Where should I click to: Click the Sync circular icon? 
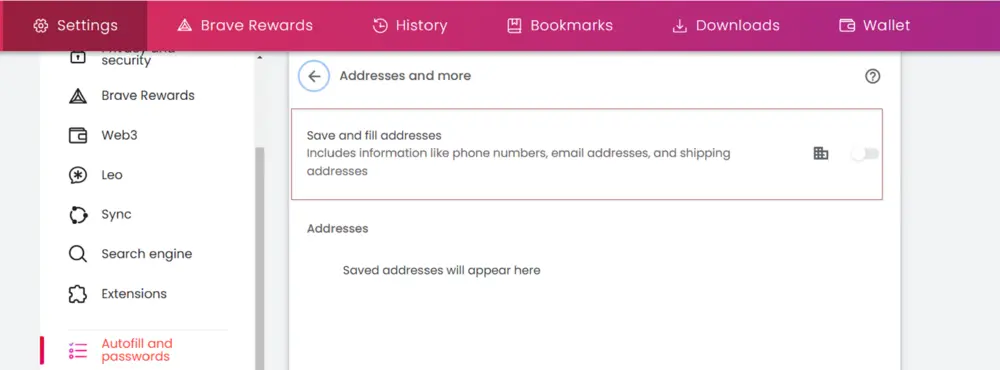78,215
